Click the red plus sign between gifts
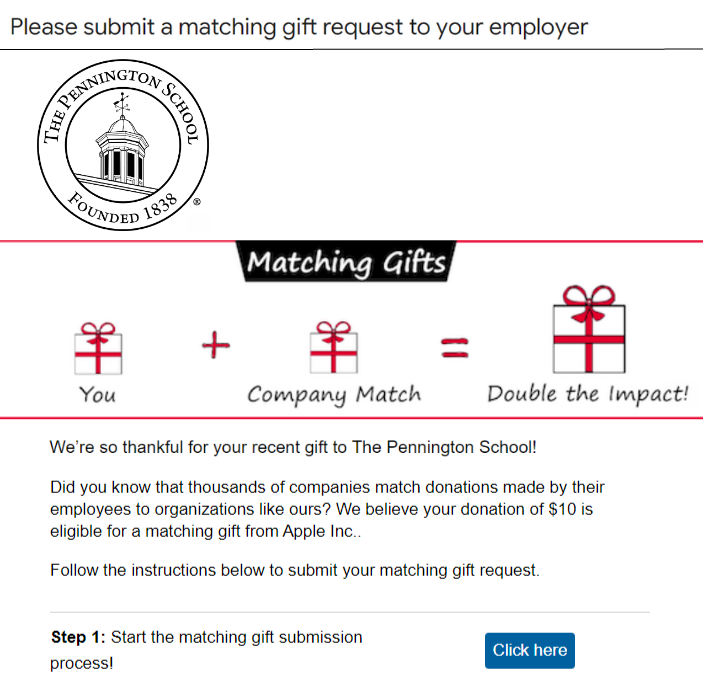Viewport: 703px width, 691px height. (x=216, y=345)
